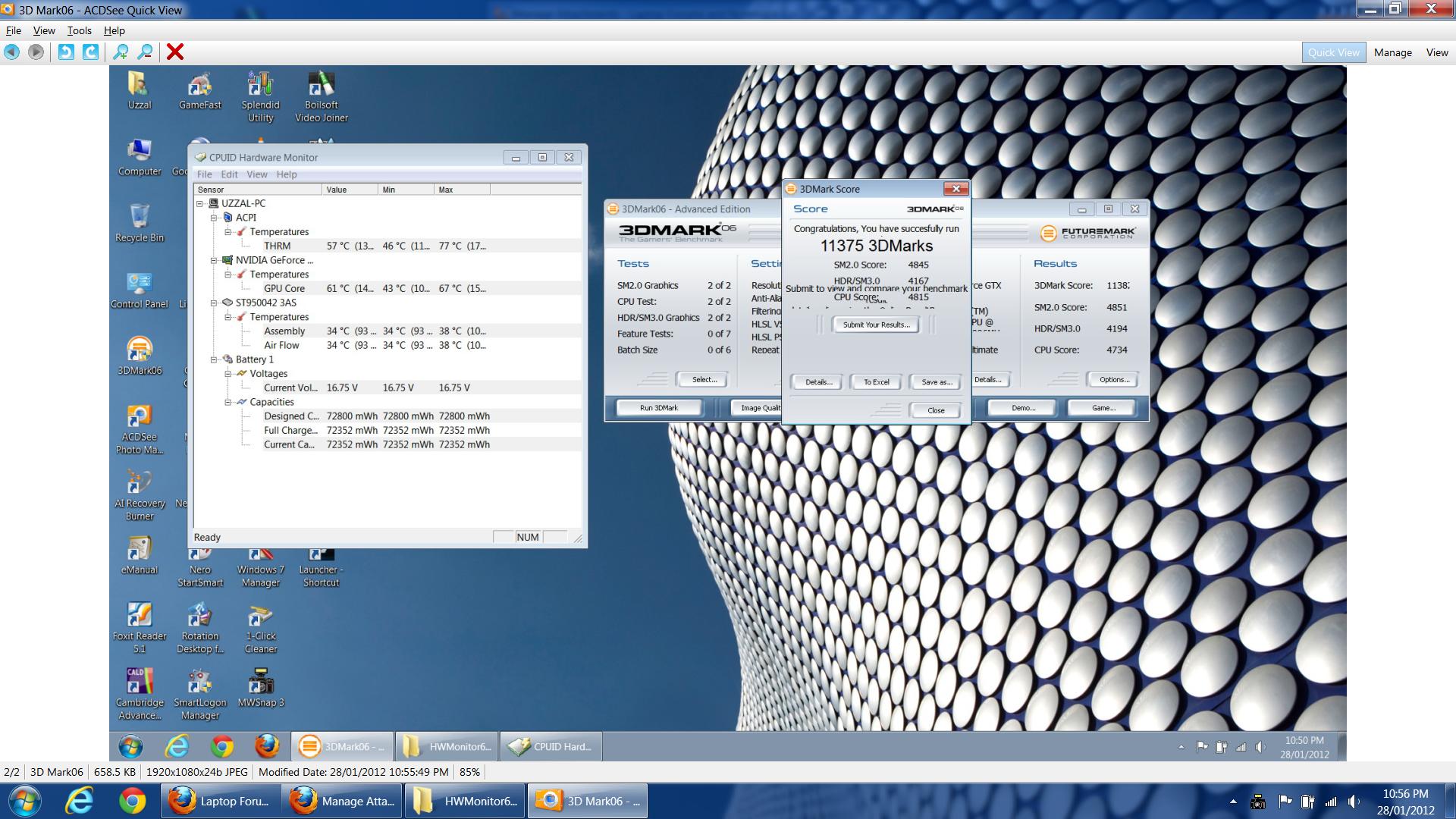Rotate image right using ACDSee toolbar
This screenshot has height=819, width=1456.
(90, 52)
